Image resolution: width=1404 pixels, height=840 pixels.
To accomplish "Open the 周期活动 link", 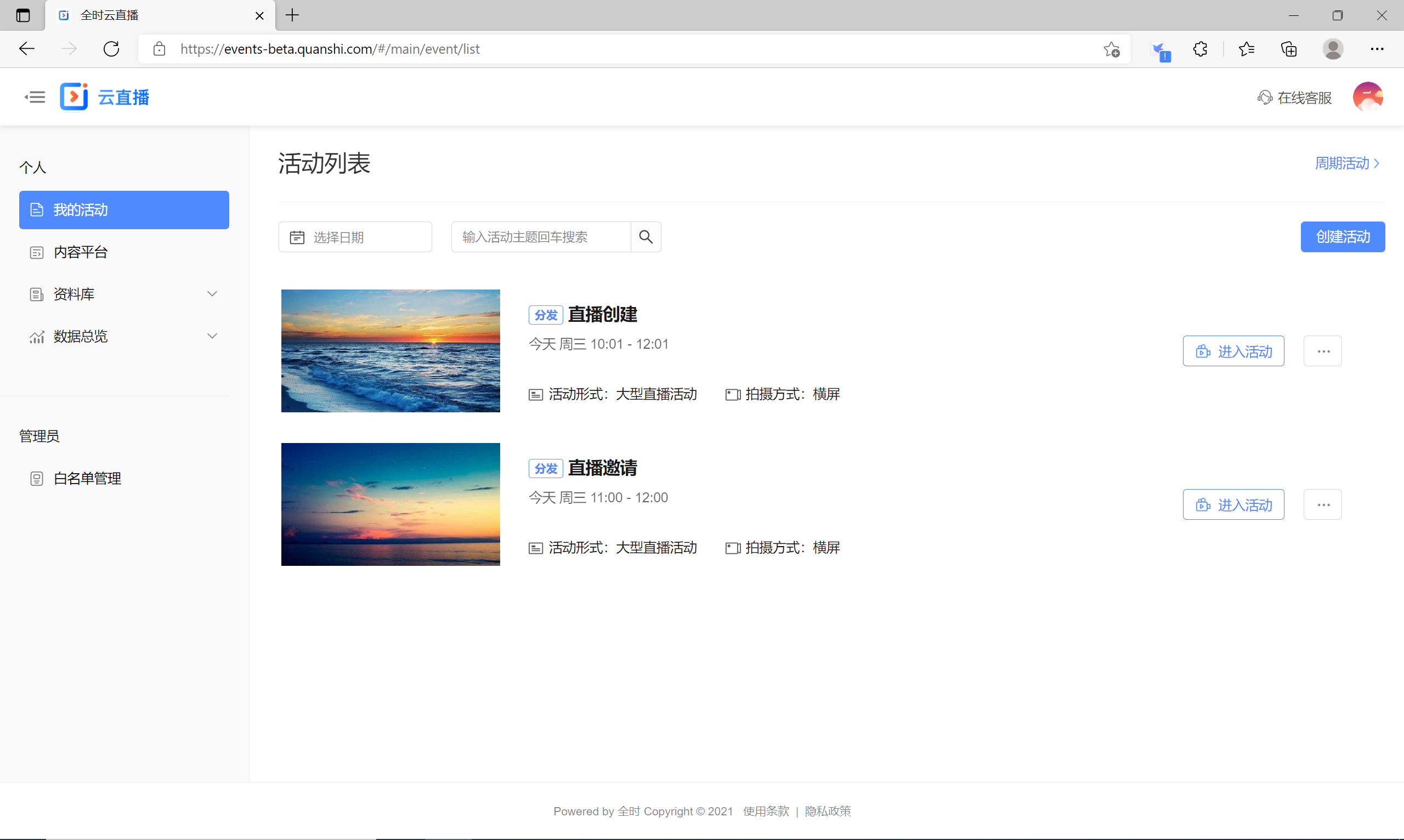I will (x=1346, y=163).
